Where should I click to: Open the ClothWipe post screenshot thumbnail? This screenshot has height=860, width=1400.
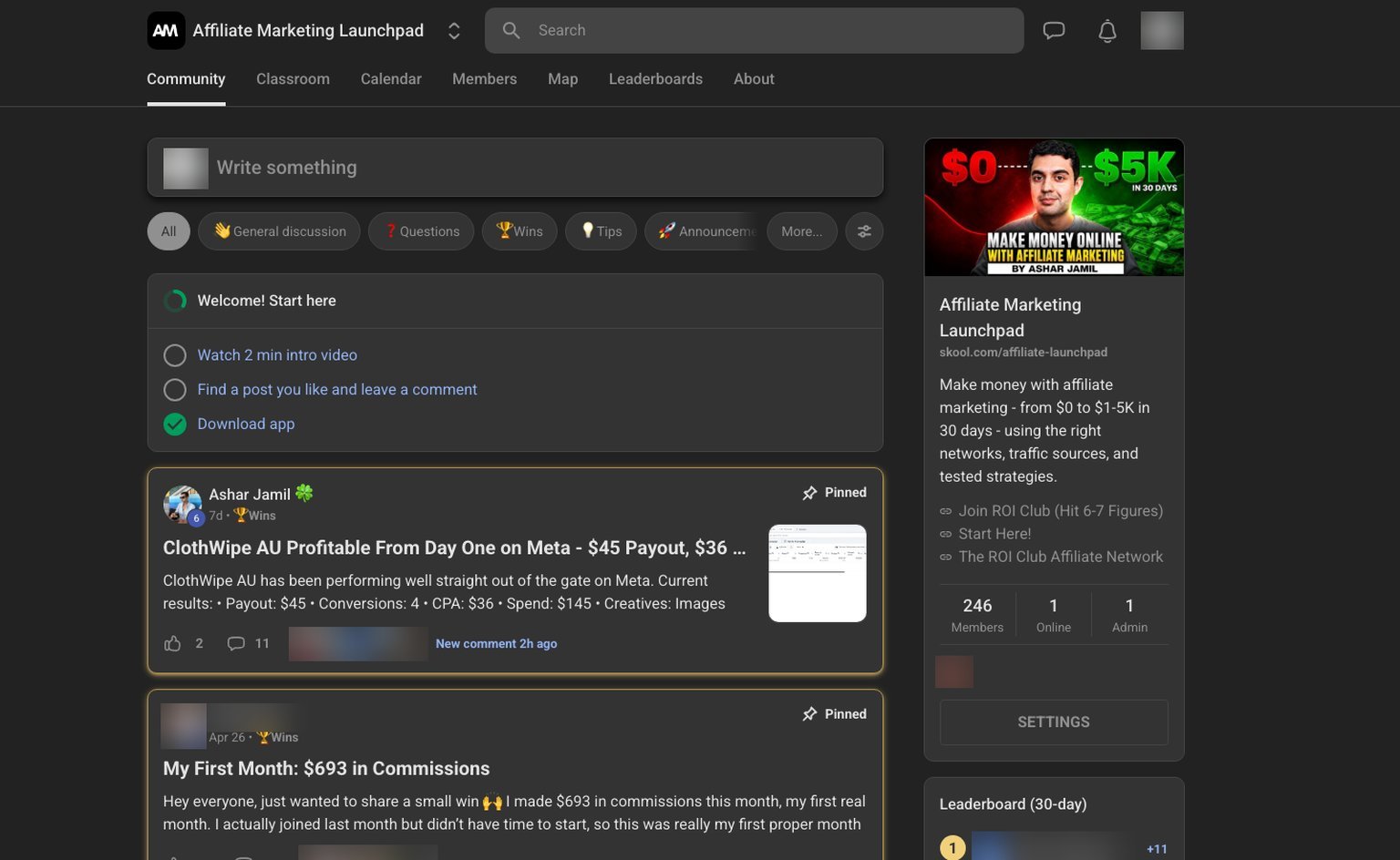(x=818, y=573)
